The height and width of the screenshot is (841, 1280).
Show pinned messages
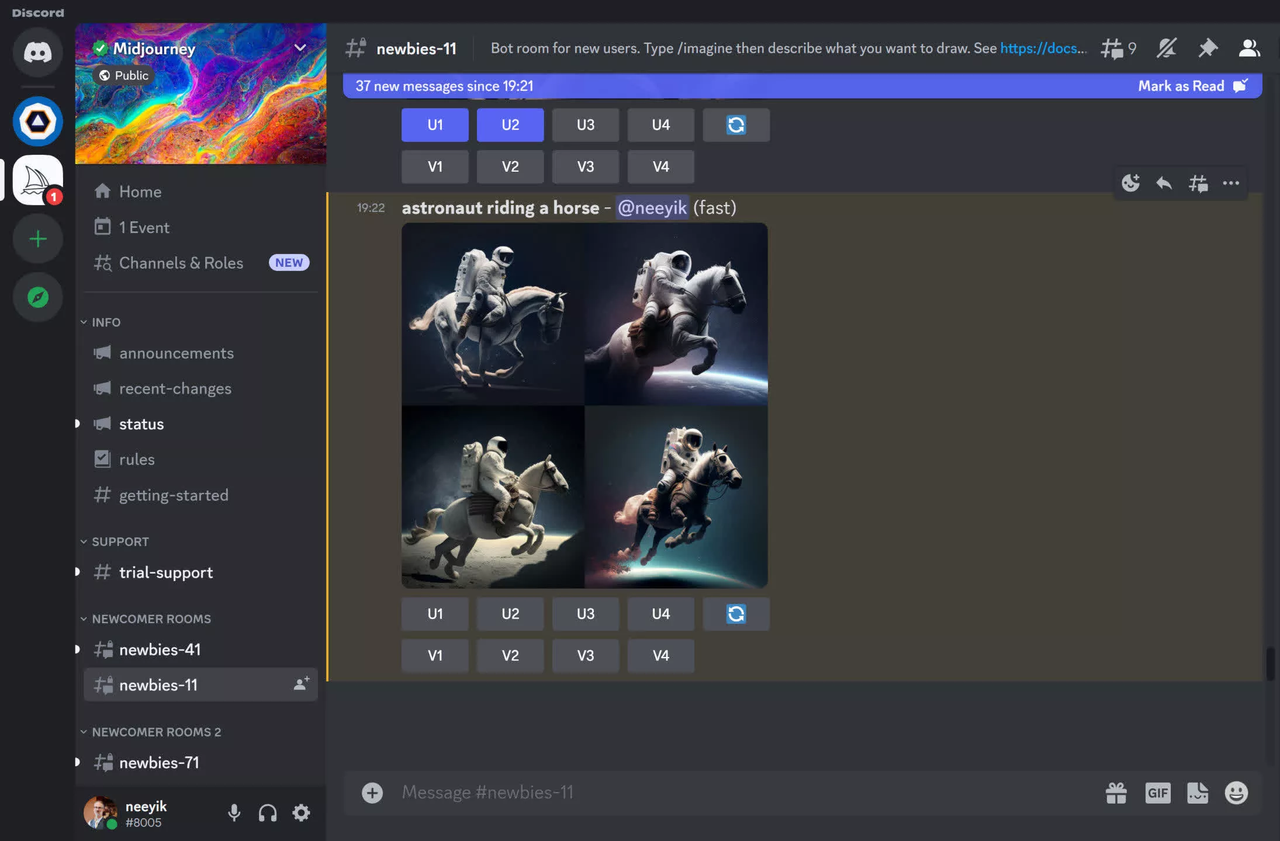(x=1208, y=47)
